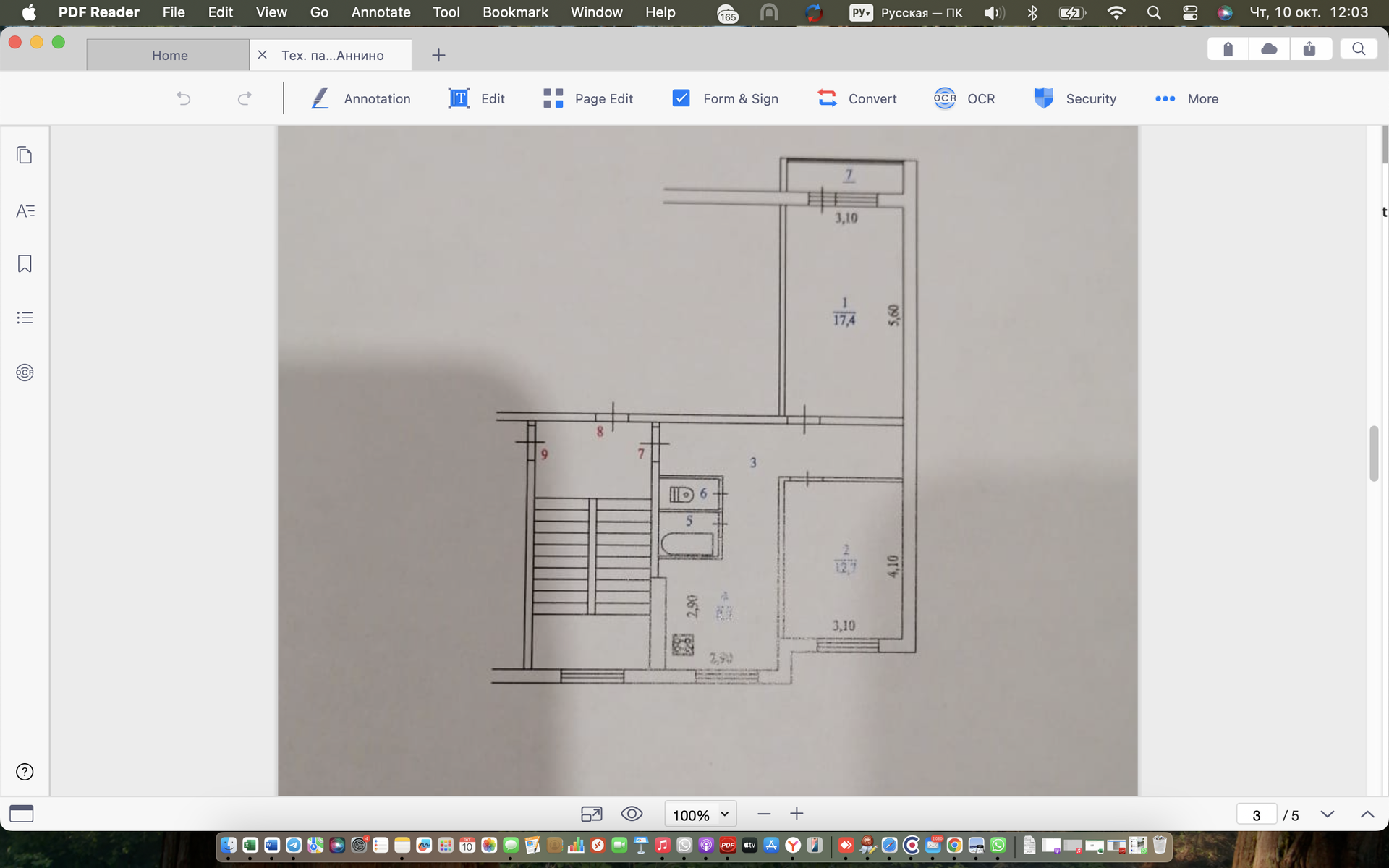The height and width of the screenshot is (868, 1389).
Task: Click the search magnifier in tab bar
Action: (x=1359, y=49)
